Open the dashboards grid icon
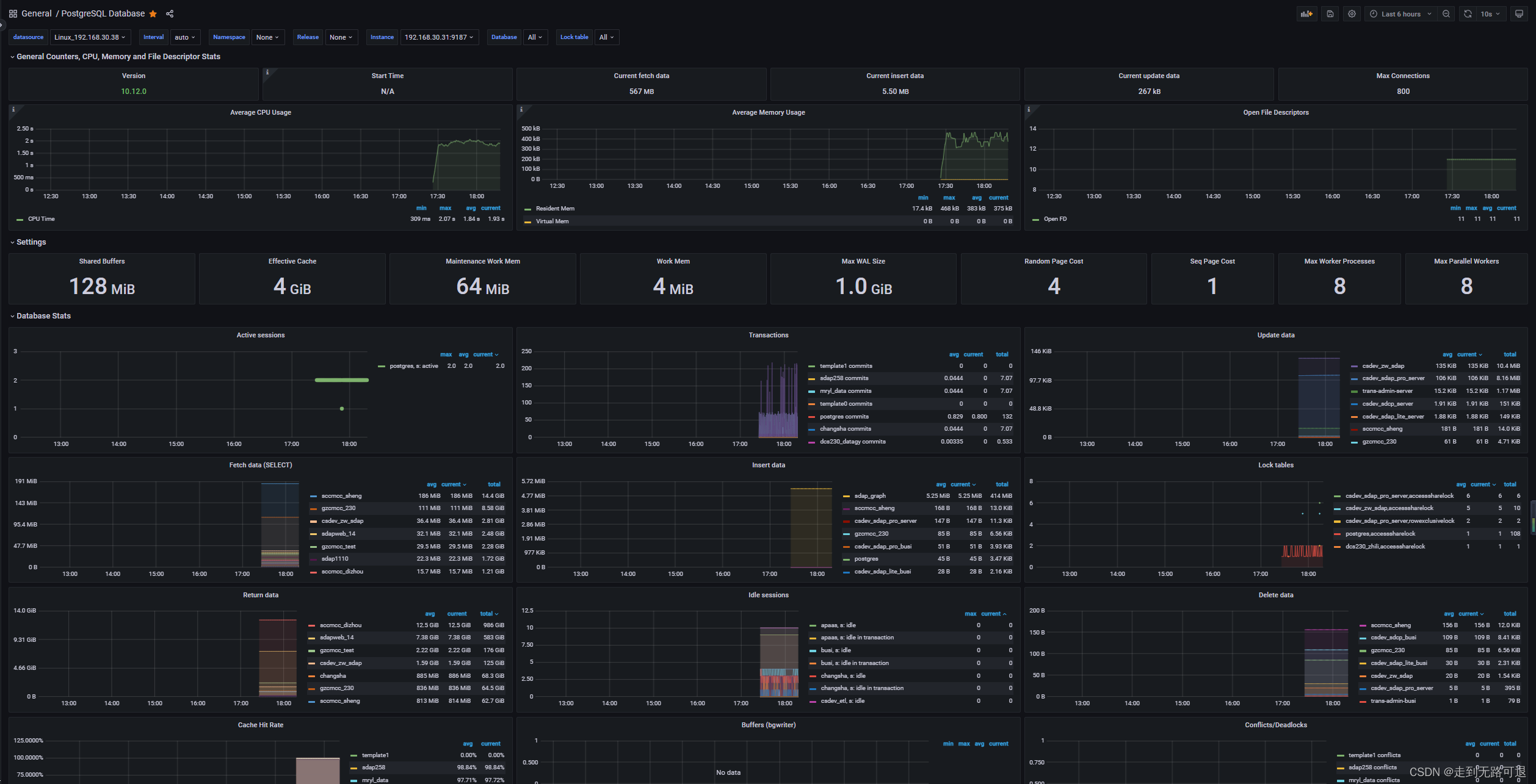Image resolution: width=1536 pixels, height=784 pixels. (x=13, y=13)
